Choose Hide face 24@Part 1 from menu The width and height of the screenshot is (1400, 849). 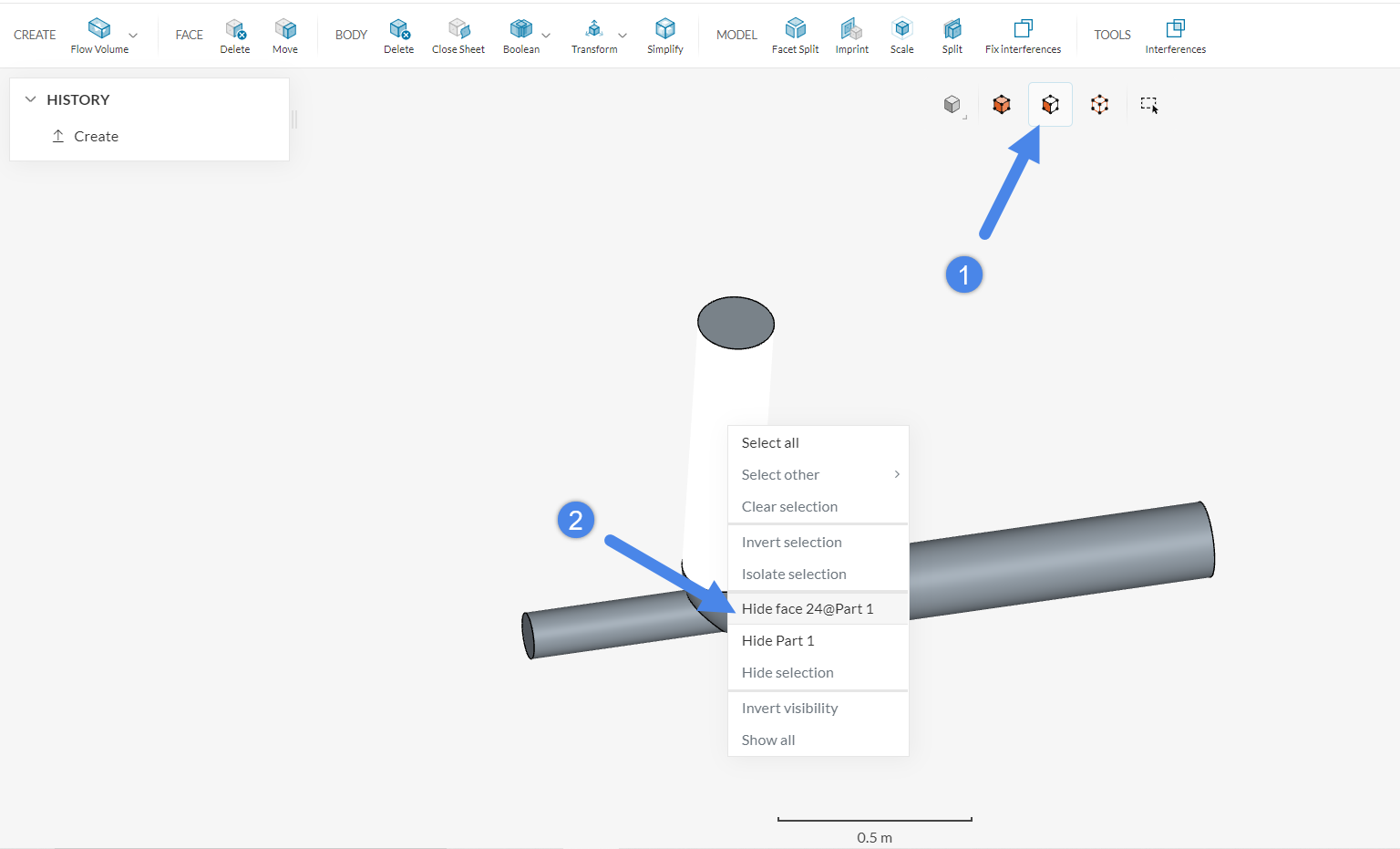click(x=808, y=608)
